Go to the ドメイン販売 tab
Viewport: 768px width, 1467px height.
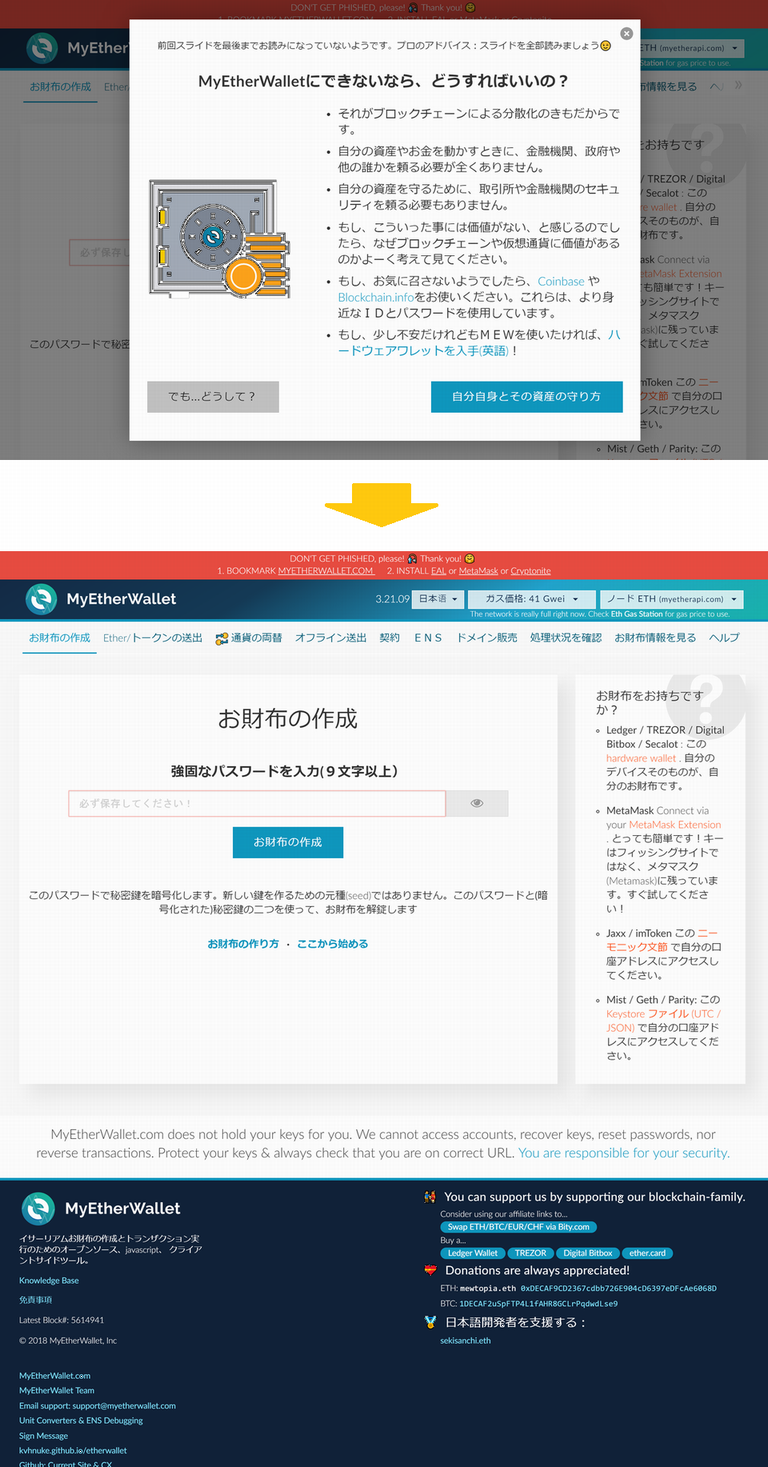[487, 638]
